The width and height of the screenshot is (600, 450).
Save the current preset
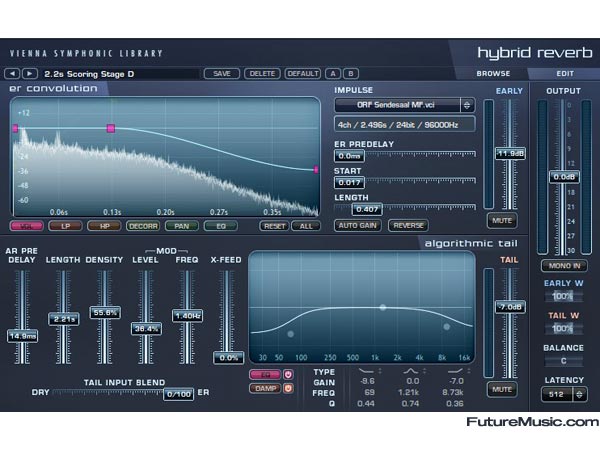pos(222,73)
